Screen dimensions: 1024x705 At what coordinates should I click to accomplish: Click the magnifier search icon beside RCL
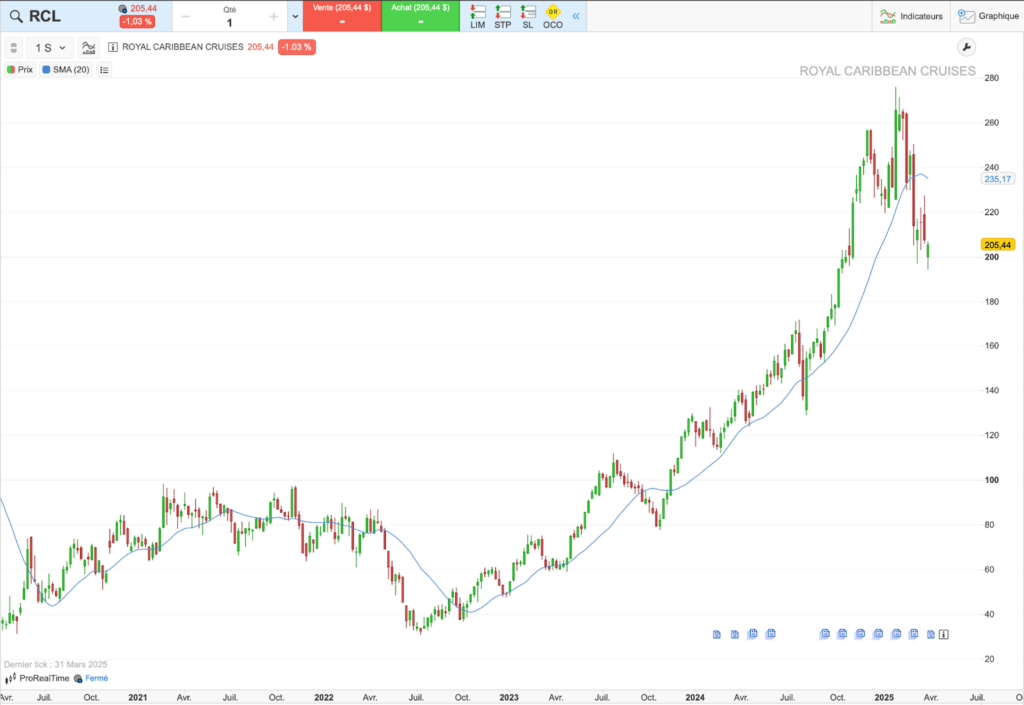tap(16, 16)
